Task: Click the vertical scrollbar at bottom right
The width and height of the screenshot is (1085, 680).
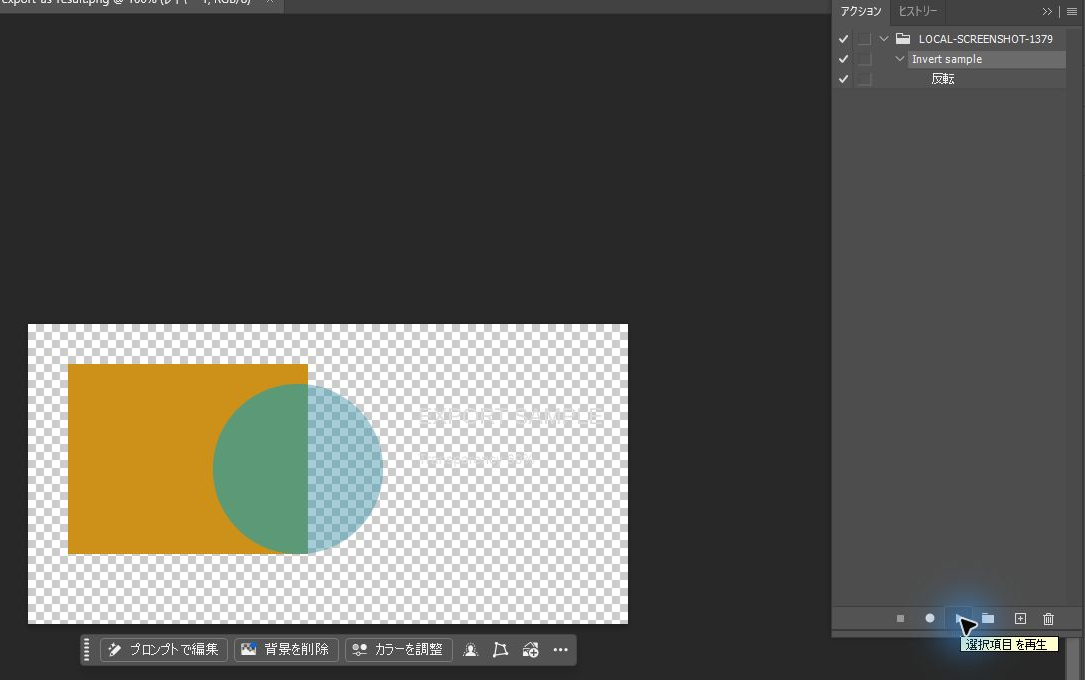Action: click(1073, 658)
